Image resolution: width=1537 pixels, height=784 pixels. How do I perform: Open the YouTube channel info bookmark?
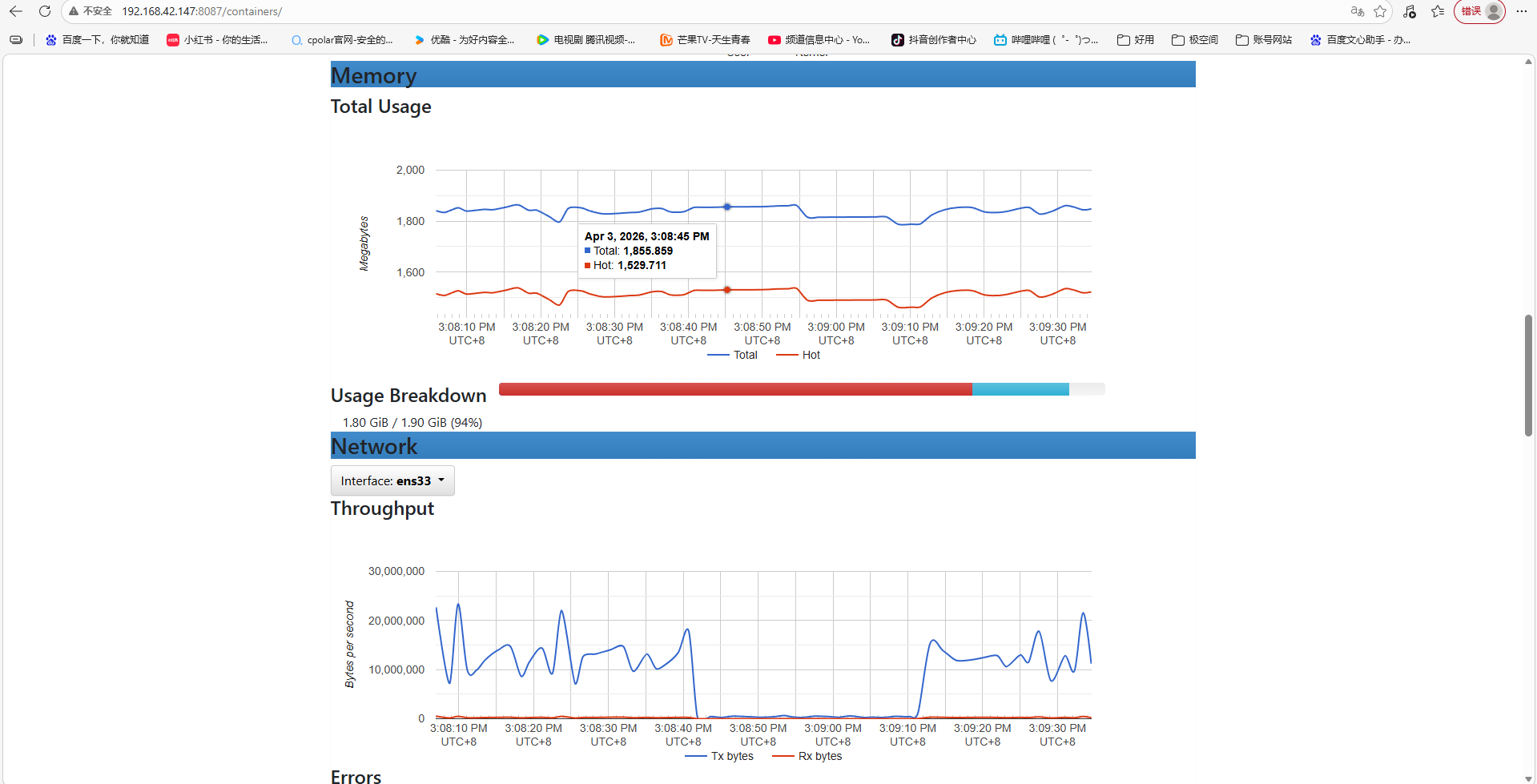pos(819,40)
